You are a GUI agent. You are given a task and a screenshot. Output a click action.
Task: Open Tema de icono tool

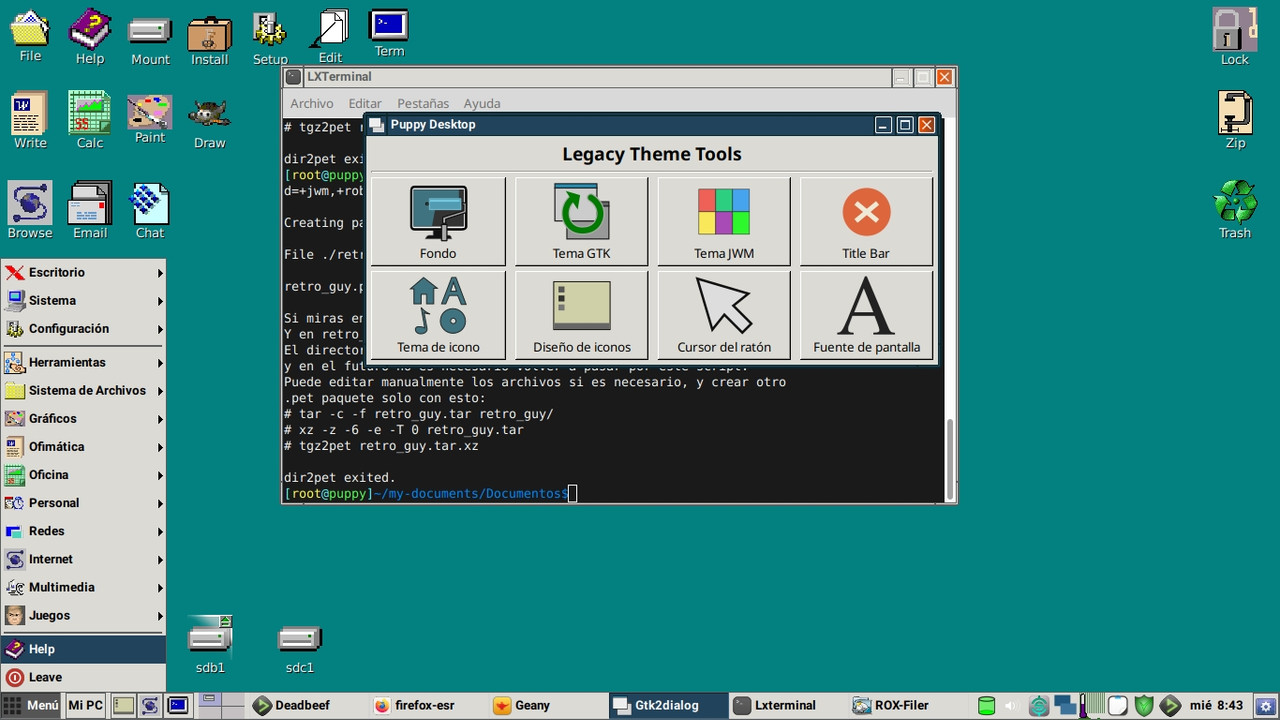coord(438,315)
